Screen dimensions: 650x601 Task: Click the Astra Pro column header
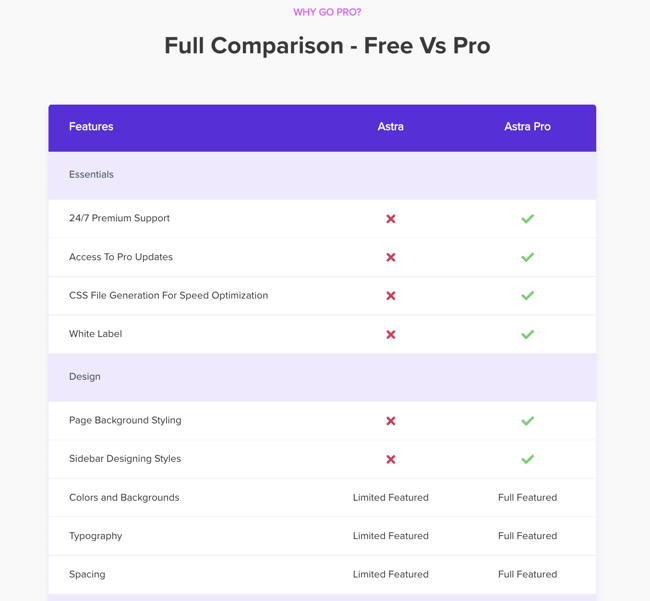527,127
